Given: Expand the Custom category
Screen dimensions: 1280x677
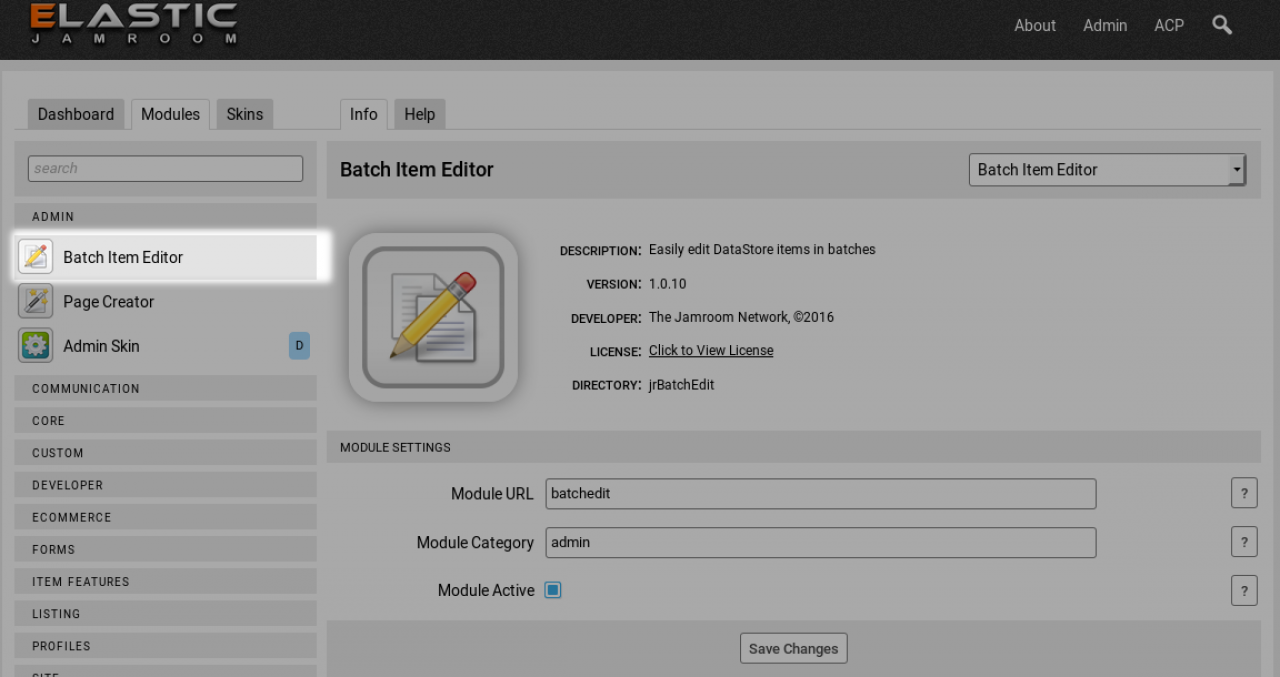Looking at the screenshot, I should pyautogui.click(x=165, y=453).
